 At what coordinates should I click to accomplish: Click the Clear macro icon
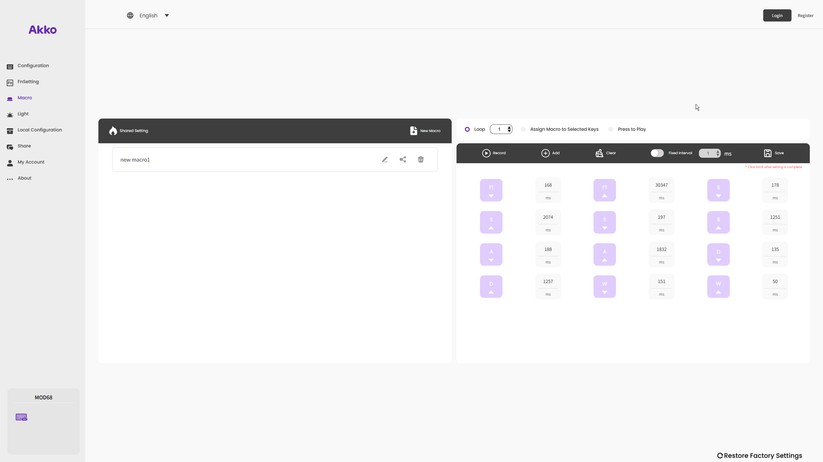click(599, 153)
